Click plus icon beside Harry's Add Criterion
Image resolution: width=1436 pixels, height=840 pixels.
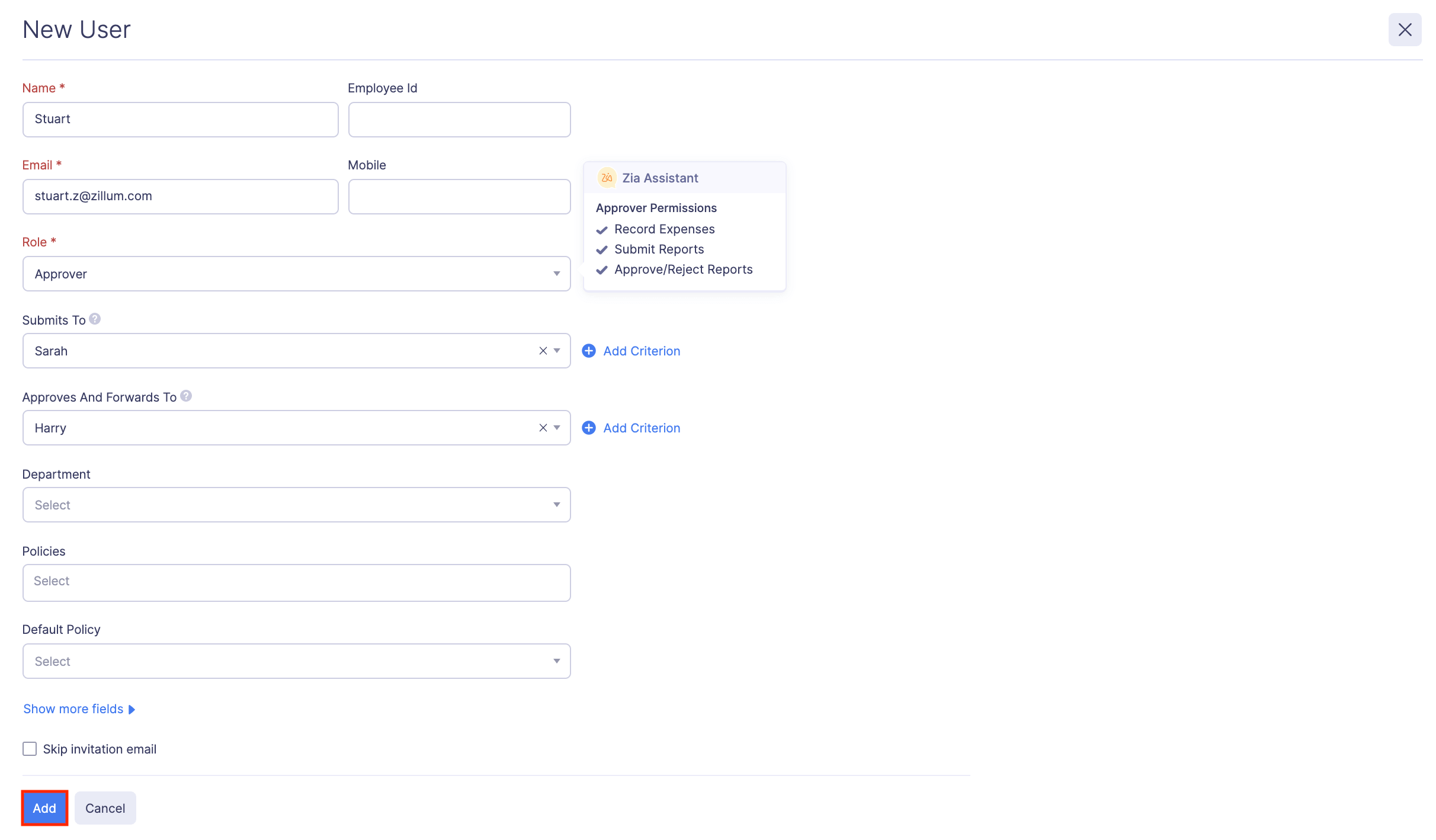coord(589,428)
